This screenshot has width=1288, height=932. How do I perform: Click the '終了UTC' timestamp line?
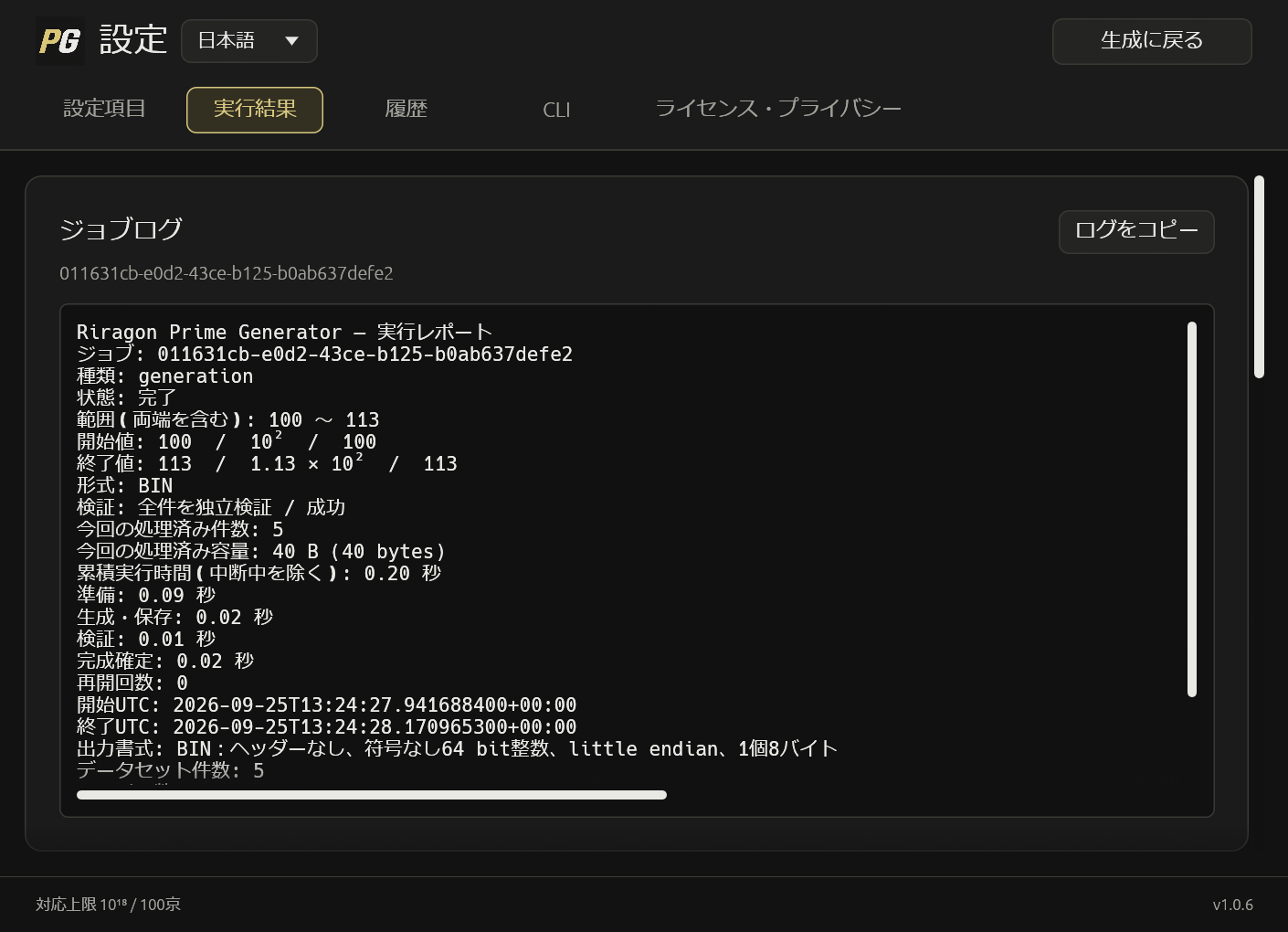[x=326, y=726]
